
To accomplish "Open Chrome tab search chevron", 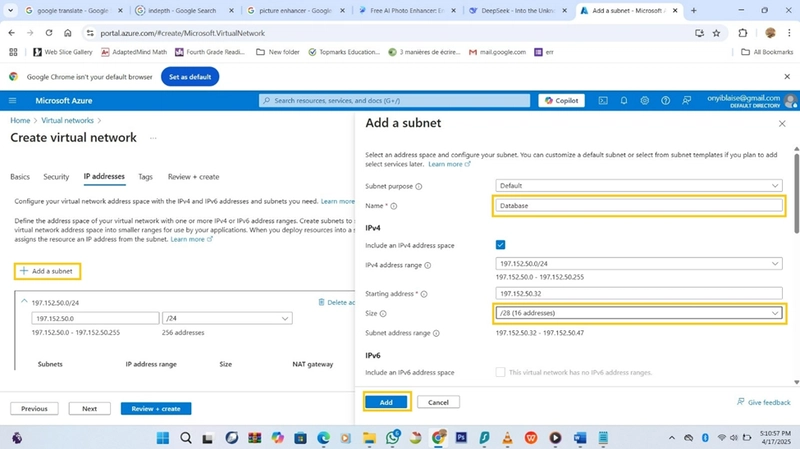I will [x=10, y=10].
